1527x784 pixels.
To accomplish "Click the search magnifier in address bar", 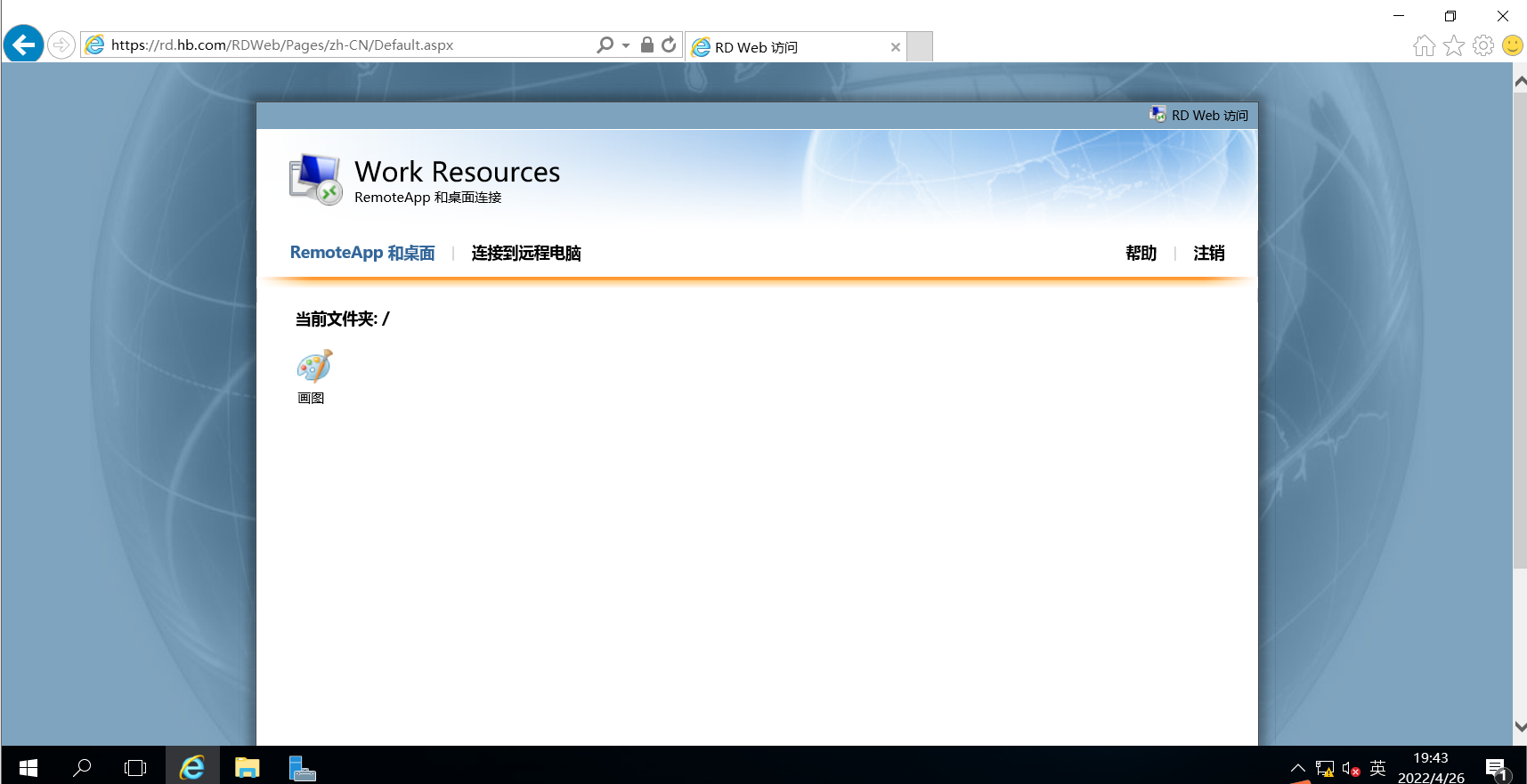I will point(605,44).
